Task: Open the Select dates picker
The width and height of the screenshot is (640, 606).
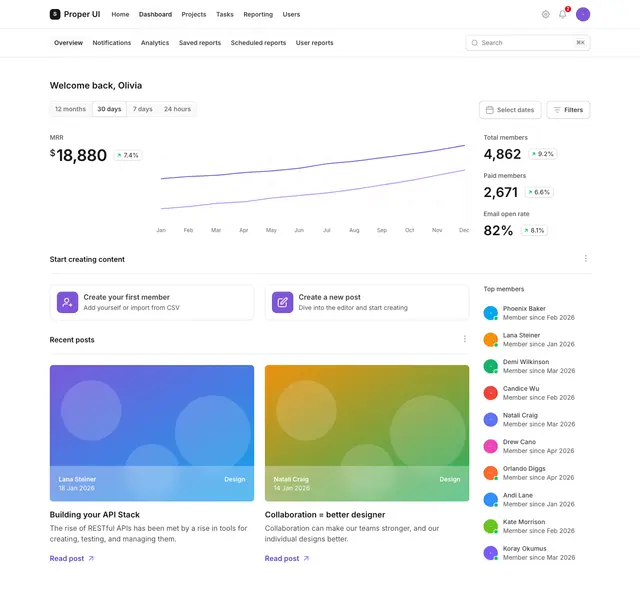Action: [x=510, y=110]
